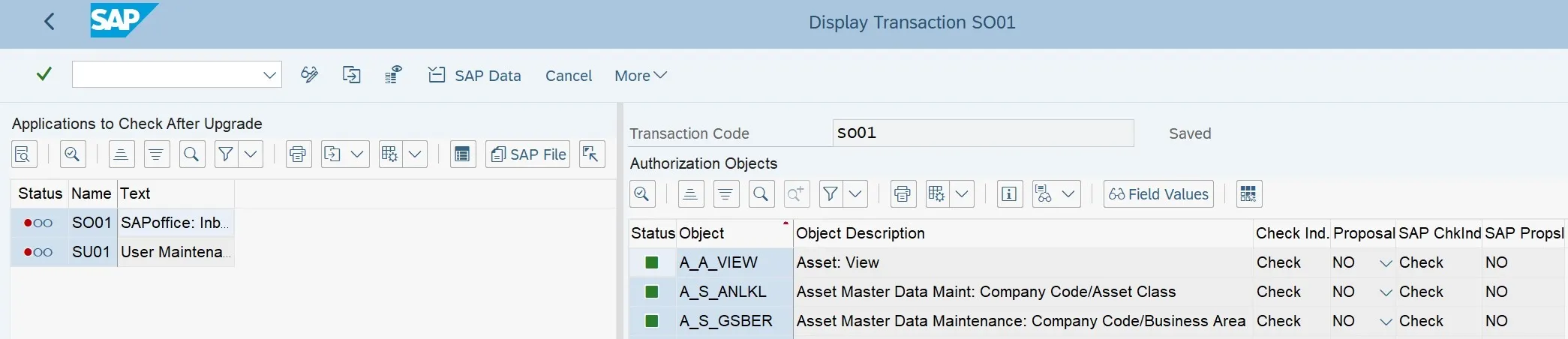Open layout settings dropdown in Applications toolbar

click(415, 154)
